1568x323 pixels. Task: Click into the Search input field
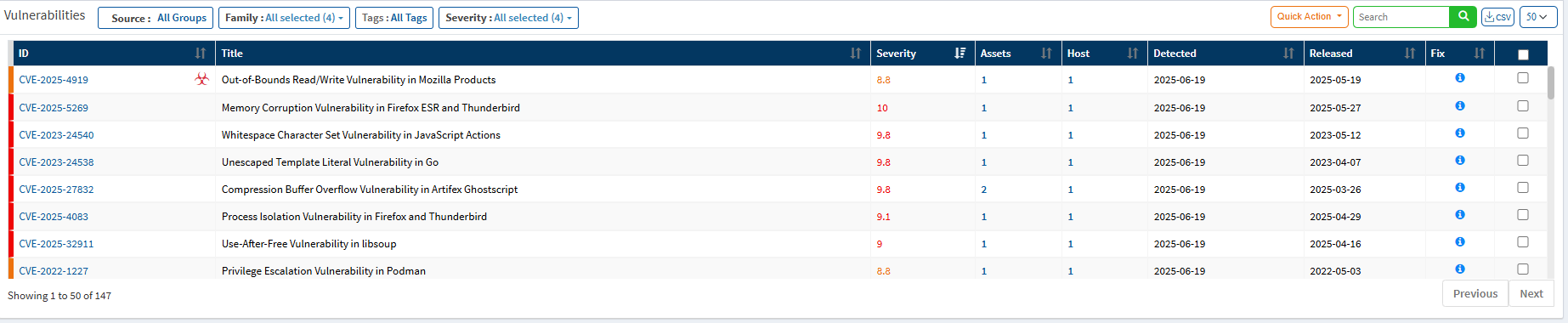click(x=1401, y=17)
